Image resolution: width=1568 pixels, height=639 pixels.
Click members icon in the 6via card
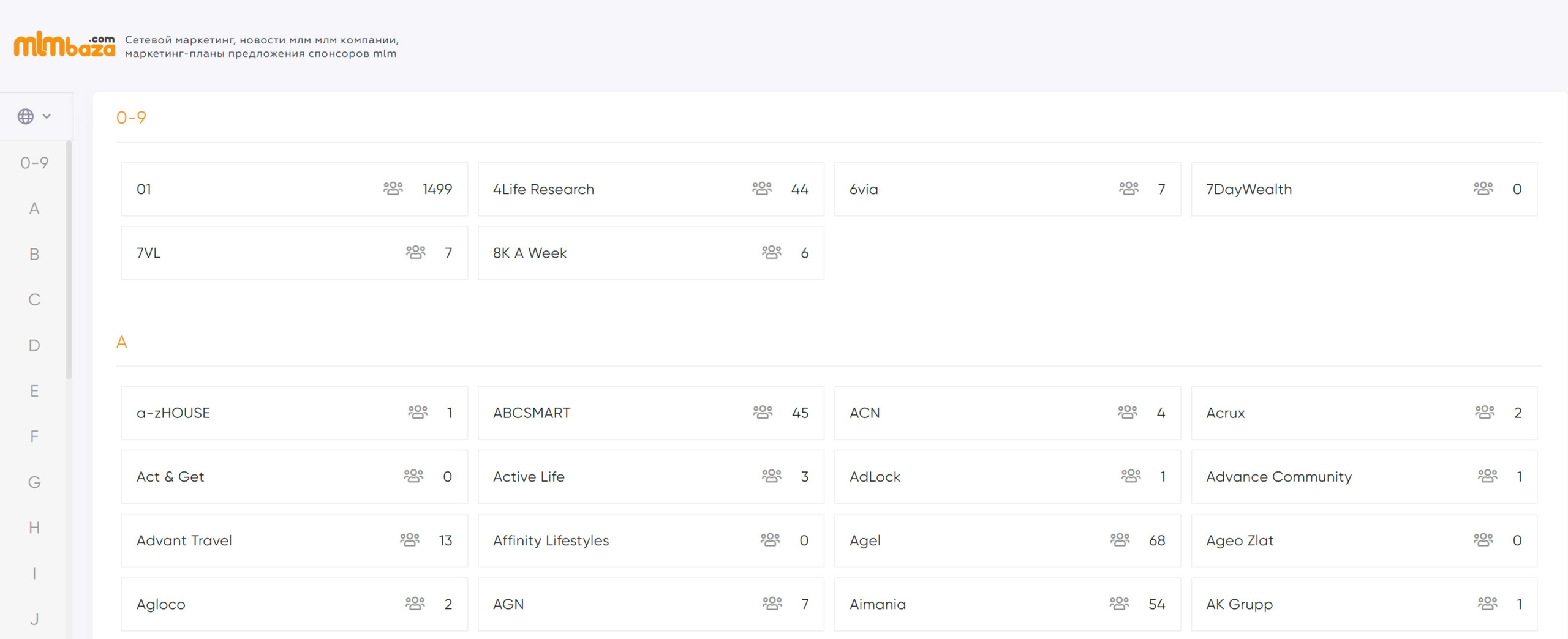point(1129,189)
